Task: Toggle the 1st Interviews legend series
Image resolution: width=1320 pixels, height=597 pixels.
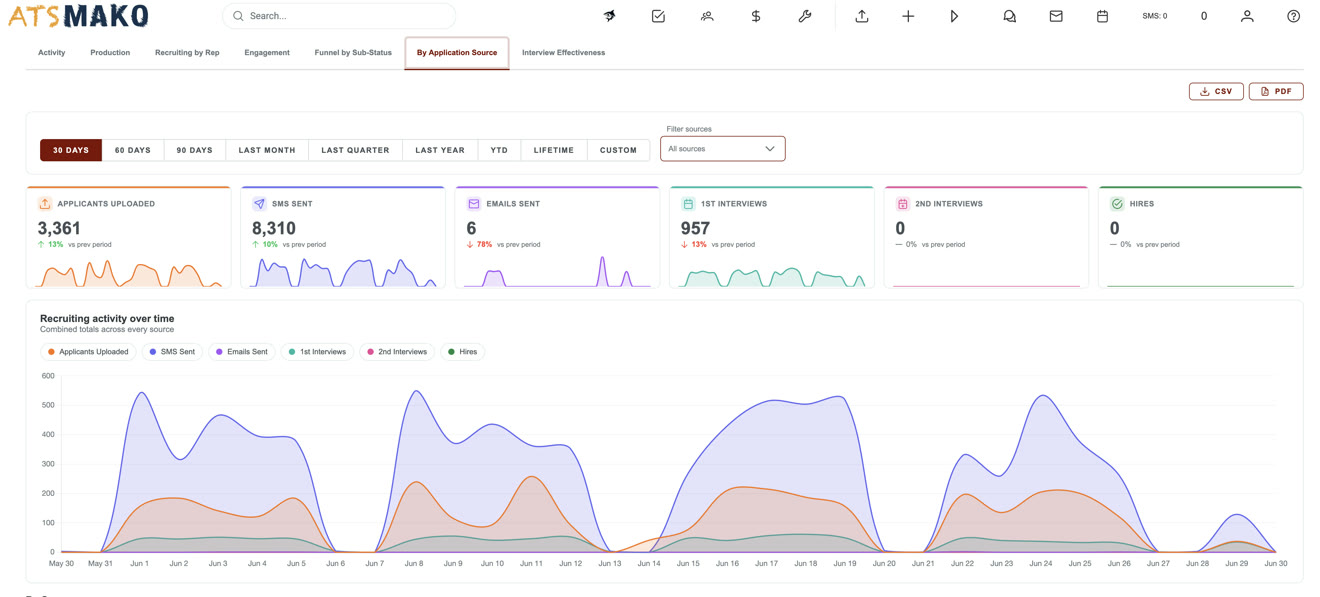Action: click(x=317, y=352)
